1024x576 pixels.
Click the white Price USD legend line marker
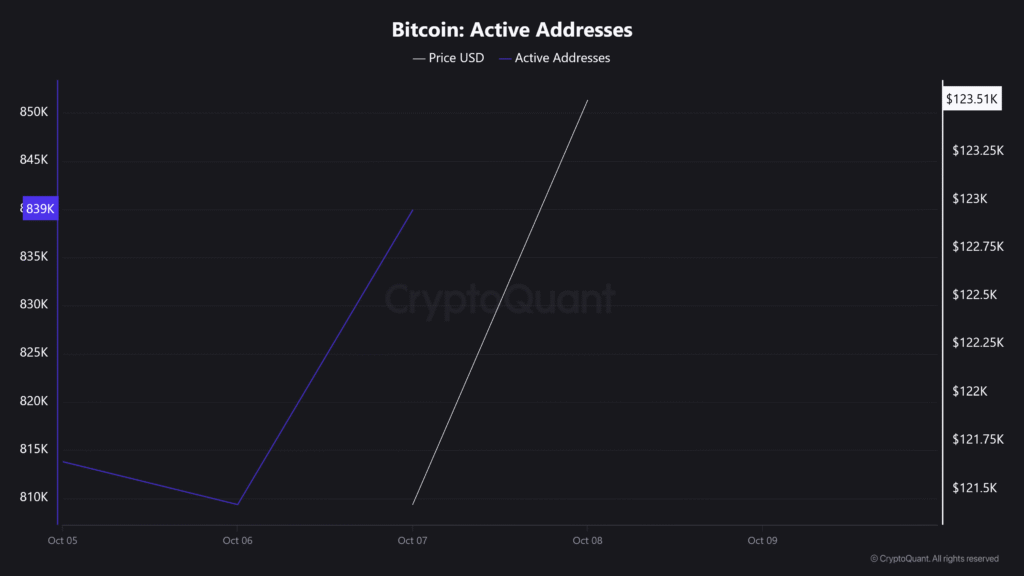(419, 58)
